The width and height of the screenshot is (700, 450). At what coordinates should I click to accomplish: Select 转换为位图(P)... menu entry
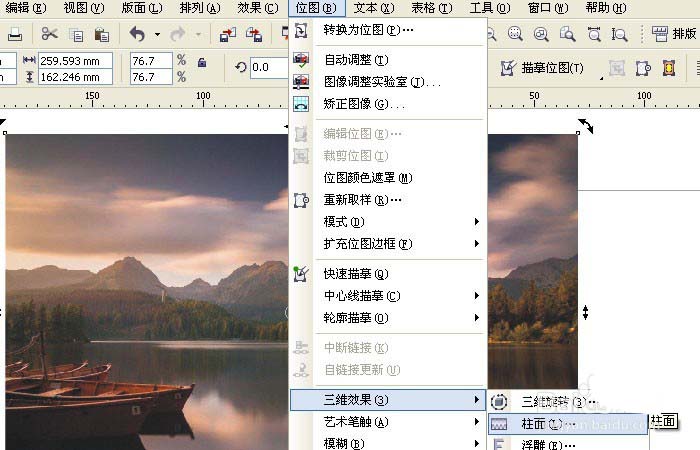click(x=388, y=30)
